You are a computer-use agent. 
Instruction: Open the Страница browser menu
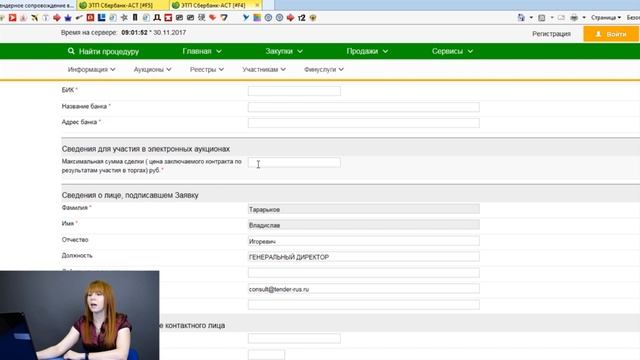[x=606, y=18]
